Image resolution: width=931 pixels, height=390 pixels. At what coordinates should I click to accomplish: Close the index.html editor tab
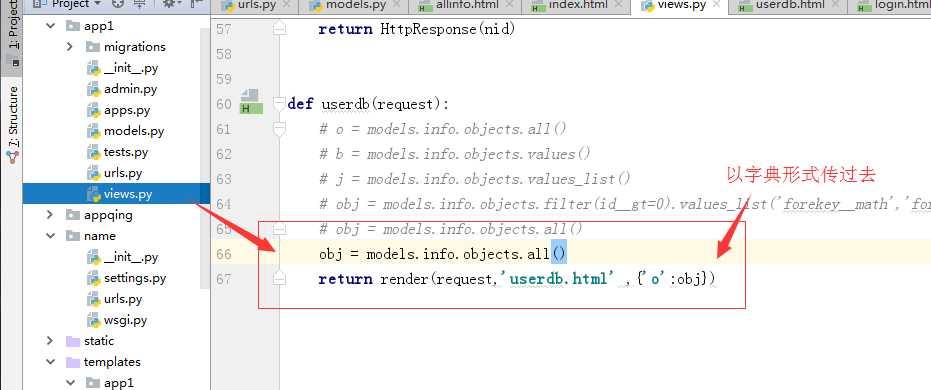619,5
